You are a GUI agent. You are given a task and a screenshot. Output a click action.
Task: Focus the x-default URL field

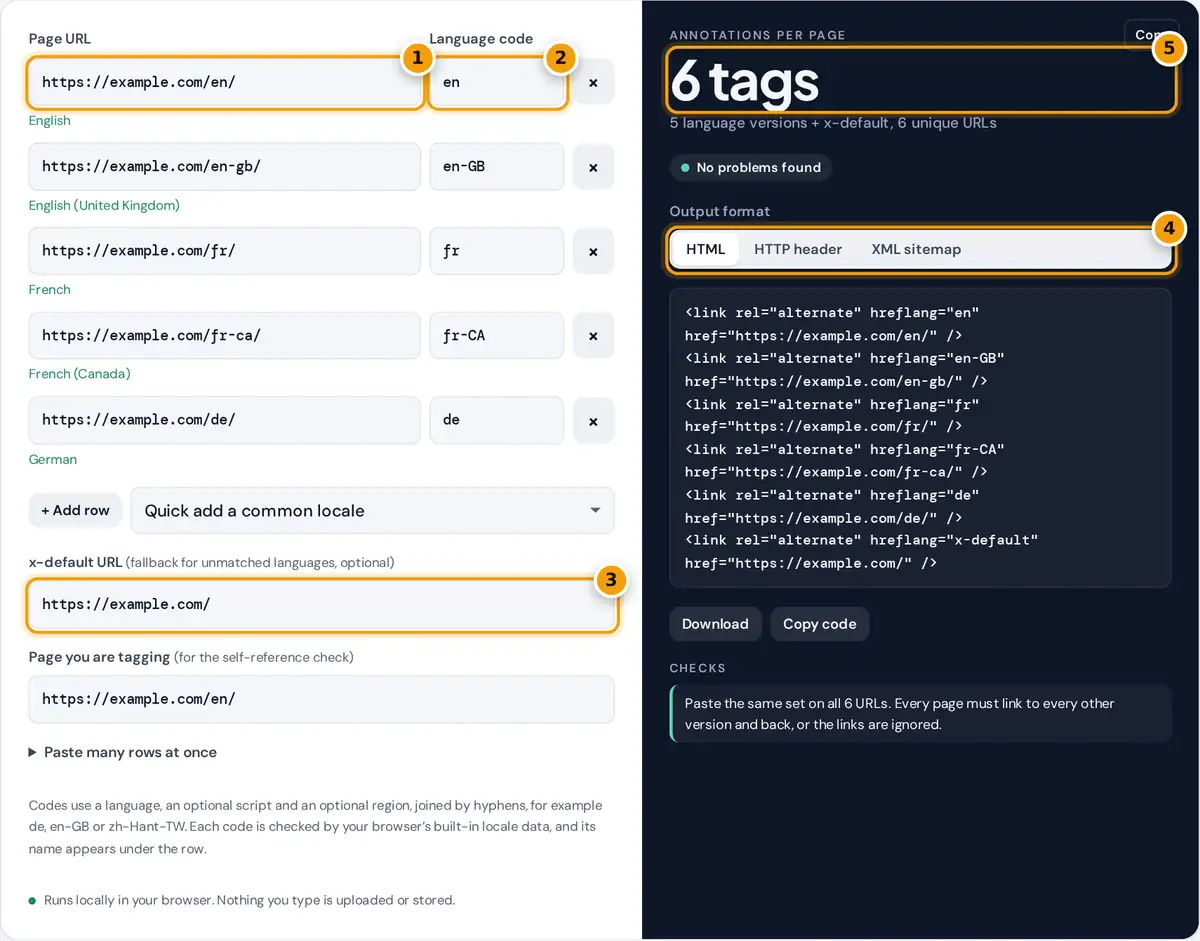(x=322, y=605)
